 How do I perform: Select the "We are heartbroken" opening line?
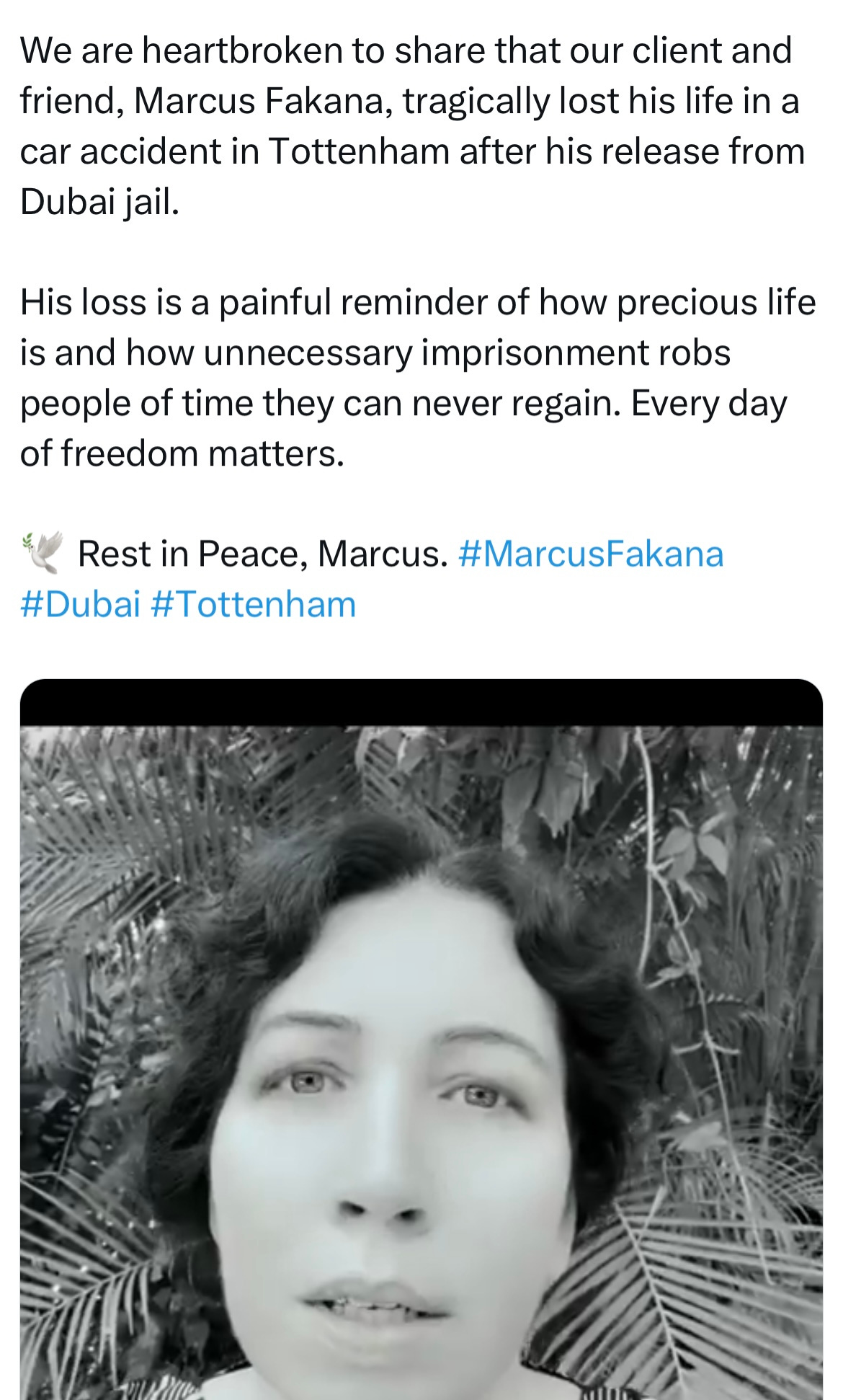406,50
